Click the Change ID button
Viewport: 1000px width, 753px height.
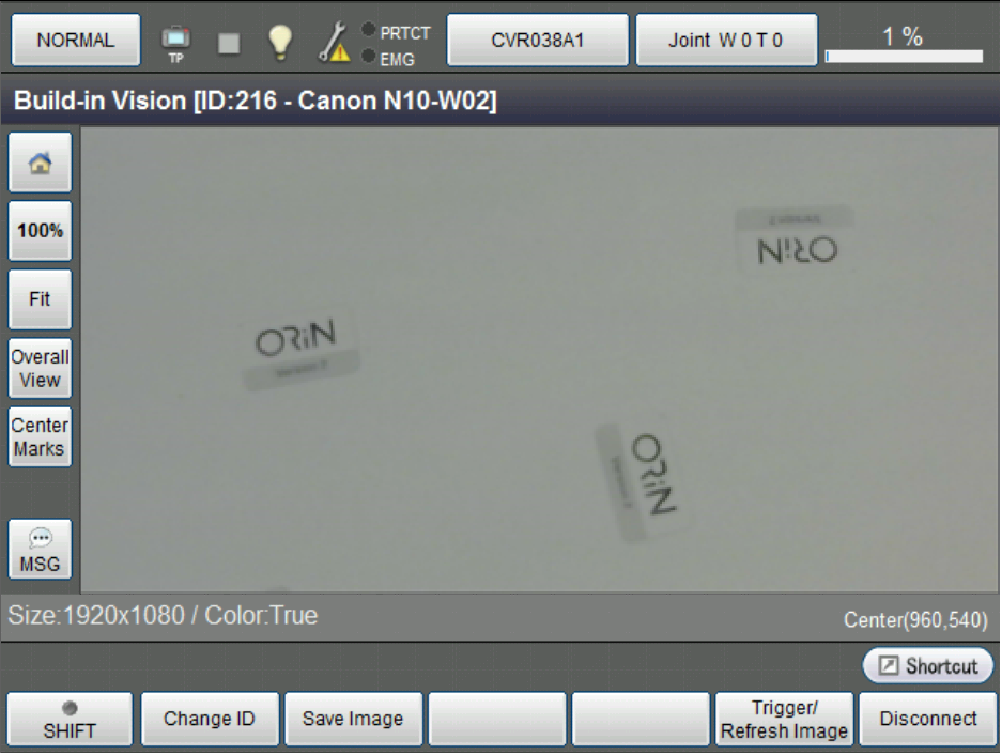[210, 719]
